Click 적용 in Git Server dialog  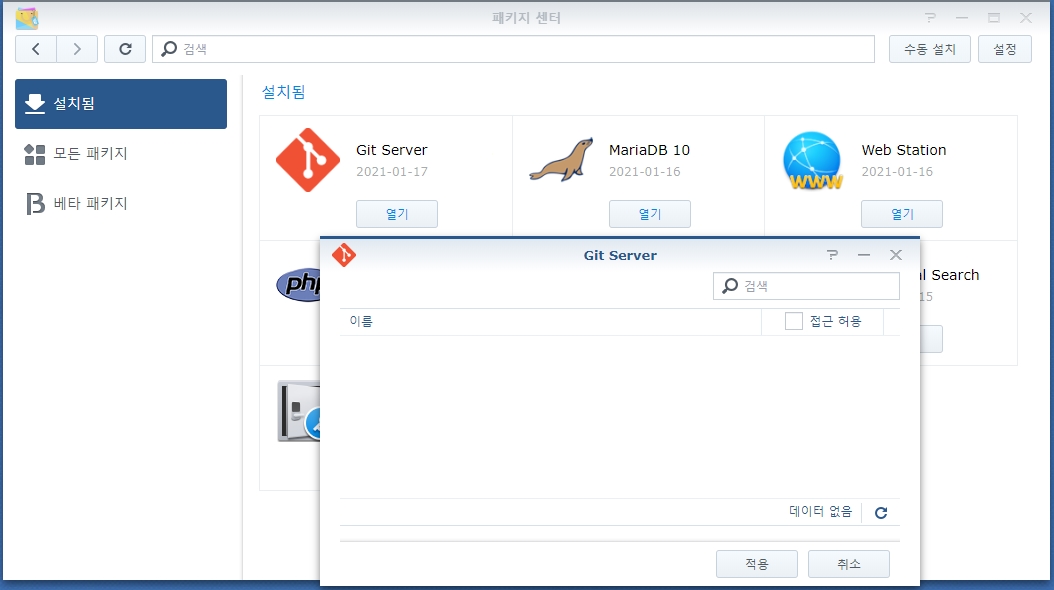click(757, 564)
